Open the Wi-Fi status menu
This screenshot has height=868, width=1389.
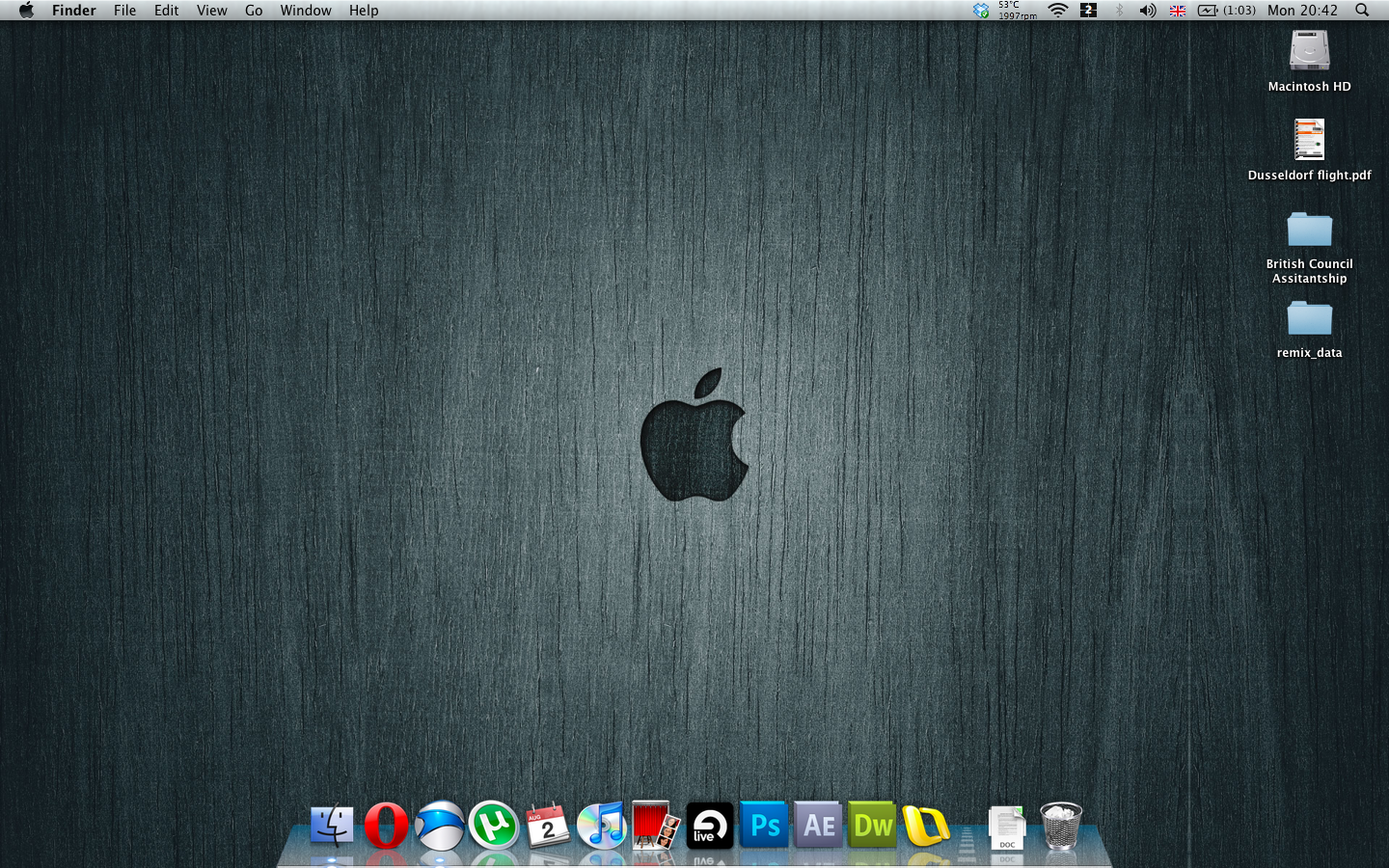[1058, 11]
